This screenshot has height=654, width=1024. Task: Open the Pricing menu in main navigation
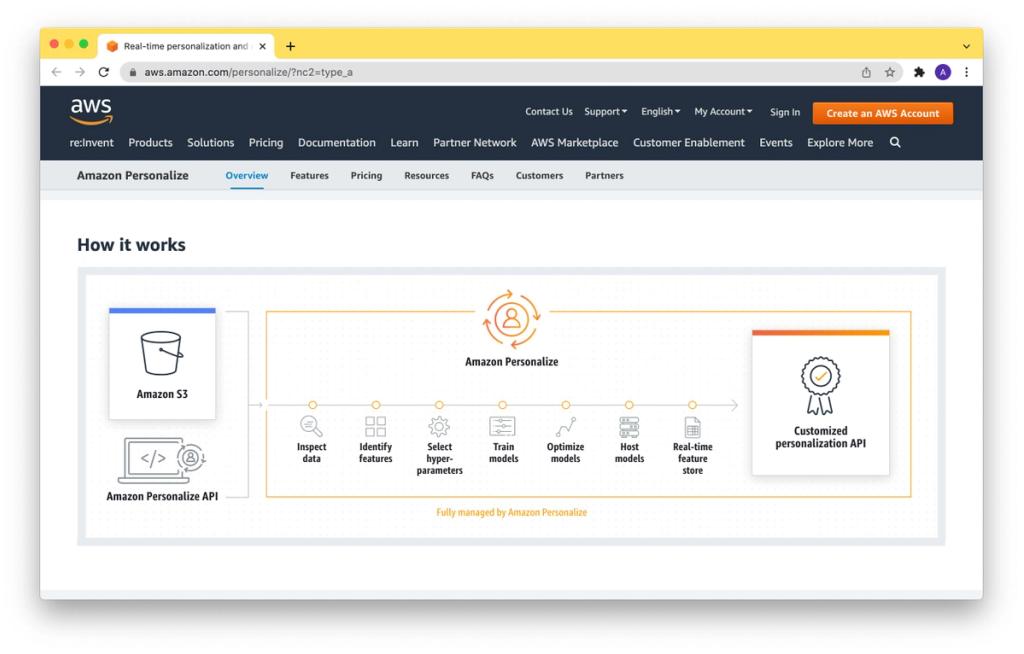pyautogui.click(x=266, y=142)
